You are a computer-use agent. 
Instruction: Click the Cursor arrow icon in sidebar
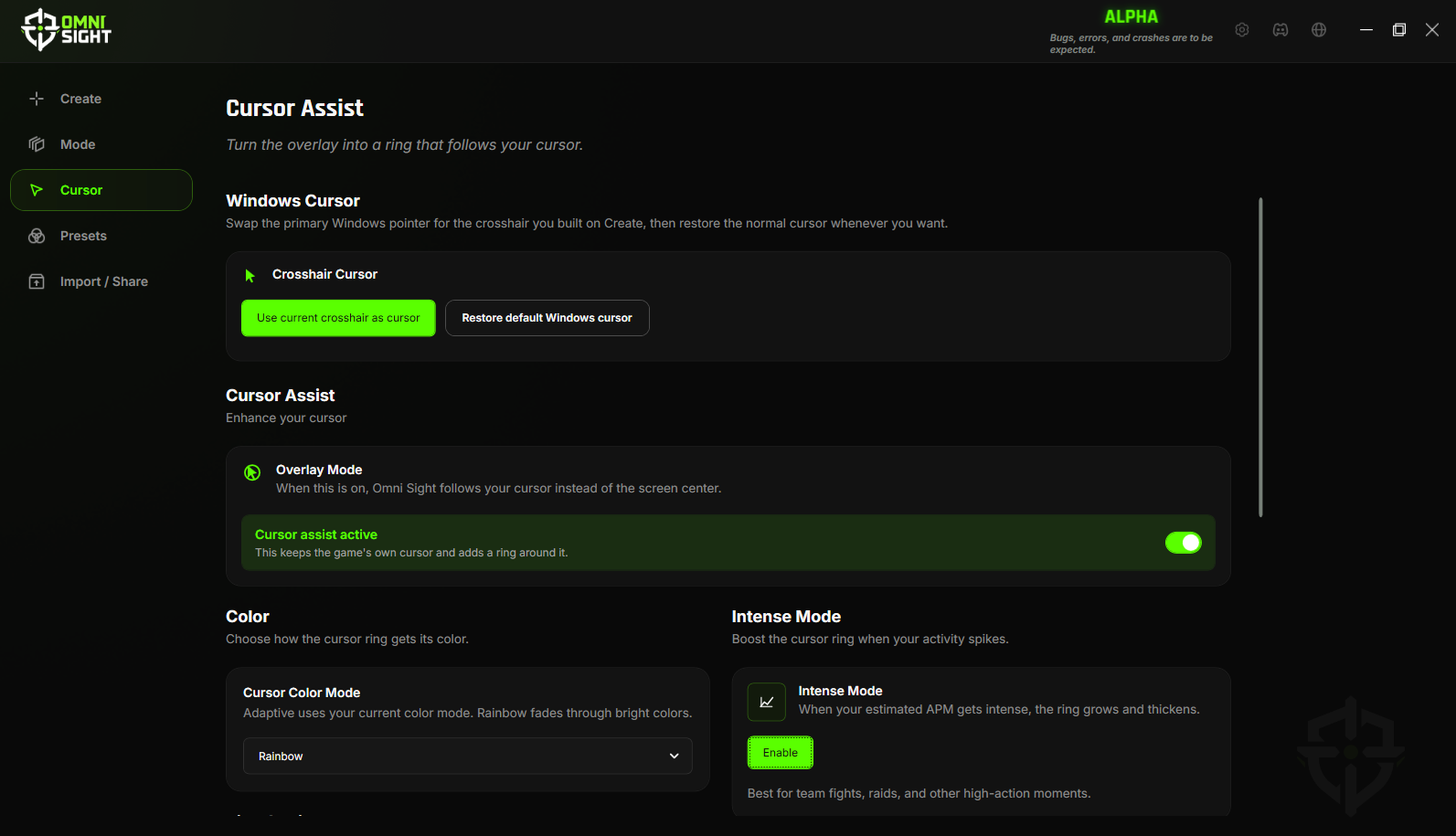coord(37,190)
